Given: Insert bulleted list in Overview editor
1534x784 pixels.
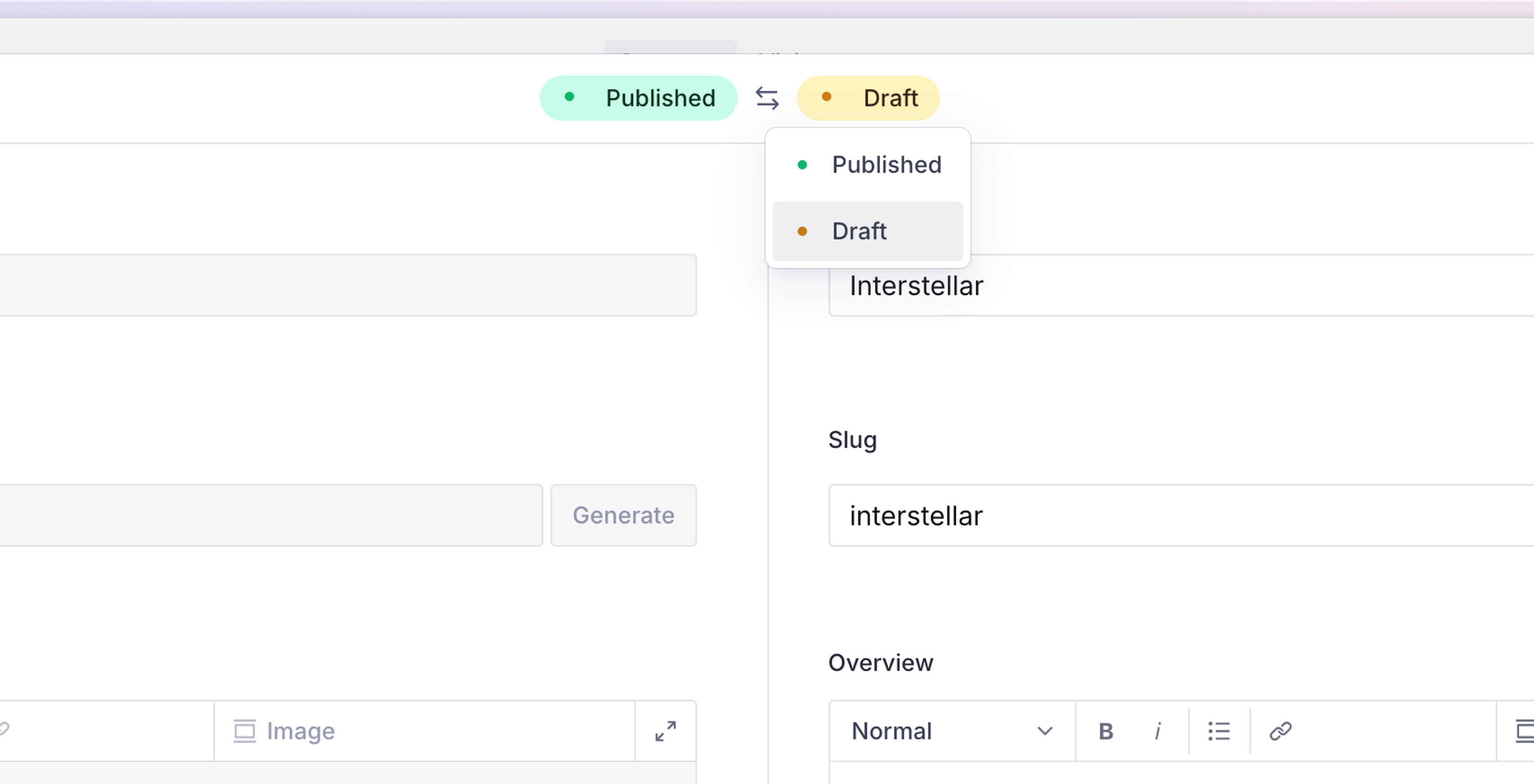Looking at the screenshot, I should (x=1219, y=731).
